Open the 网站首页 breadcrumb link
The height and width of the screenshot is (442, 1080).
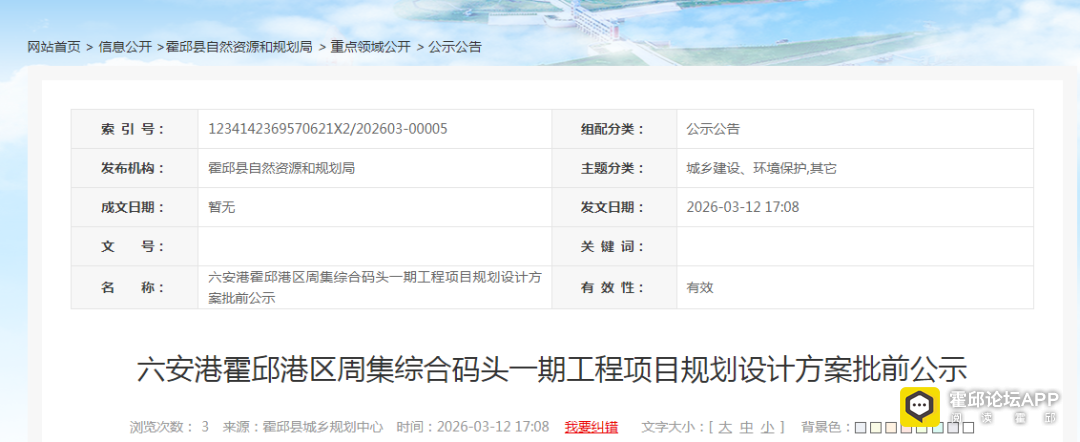[54, 47]
